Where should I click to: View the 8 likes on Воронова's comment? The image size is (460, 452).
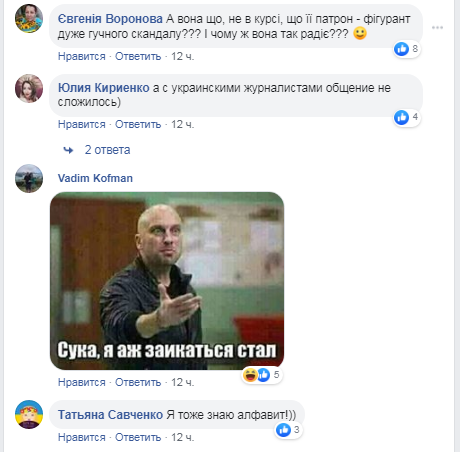click(406, 49)
